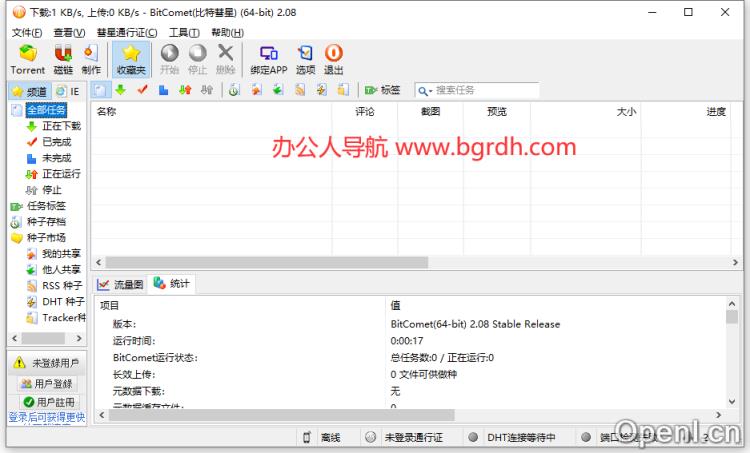Click the DHT torrents icon in filter toolbar
Screen dimensions: 750x453
coord(321,90)
